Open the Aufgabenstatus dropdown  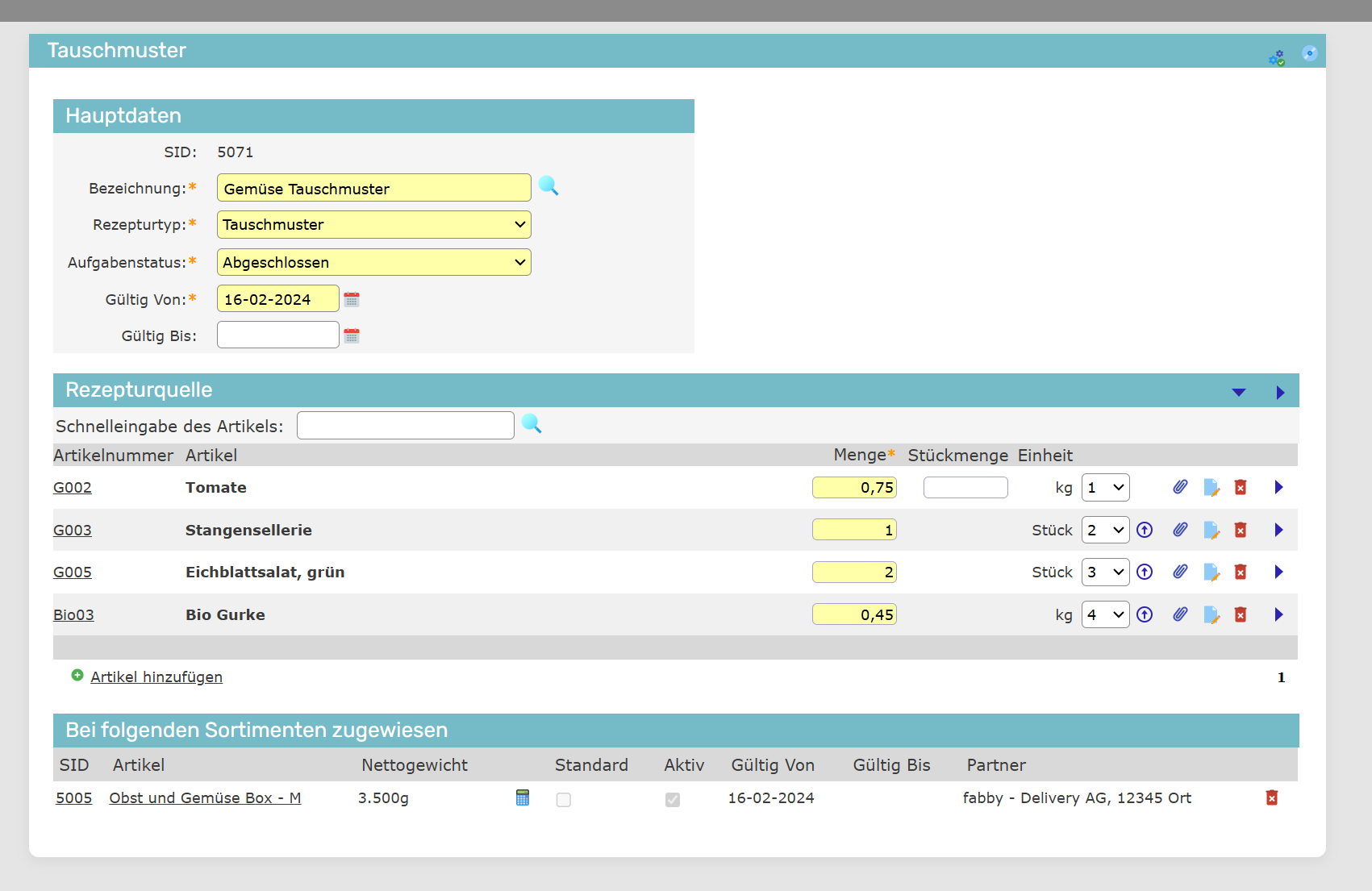click(x=373, y=262)
